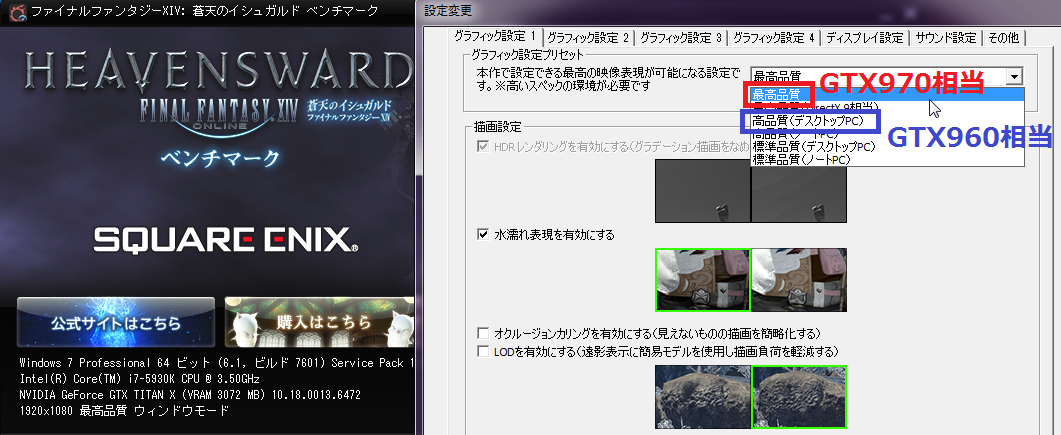Image resolution: width=1061 pixels, height=435 pixels.
Task: Select the サウンド設定 tab
Action: (x=946, y=38)
